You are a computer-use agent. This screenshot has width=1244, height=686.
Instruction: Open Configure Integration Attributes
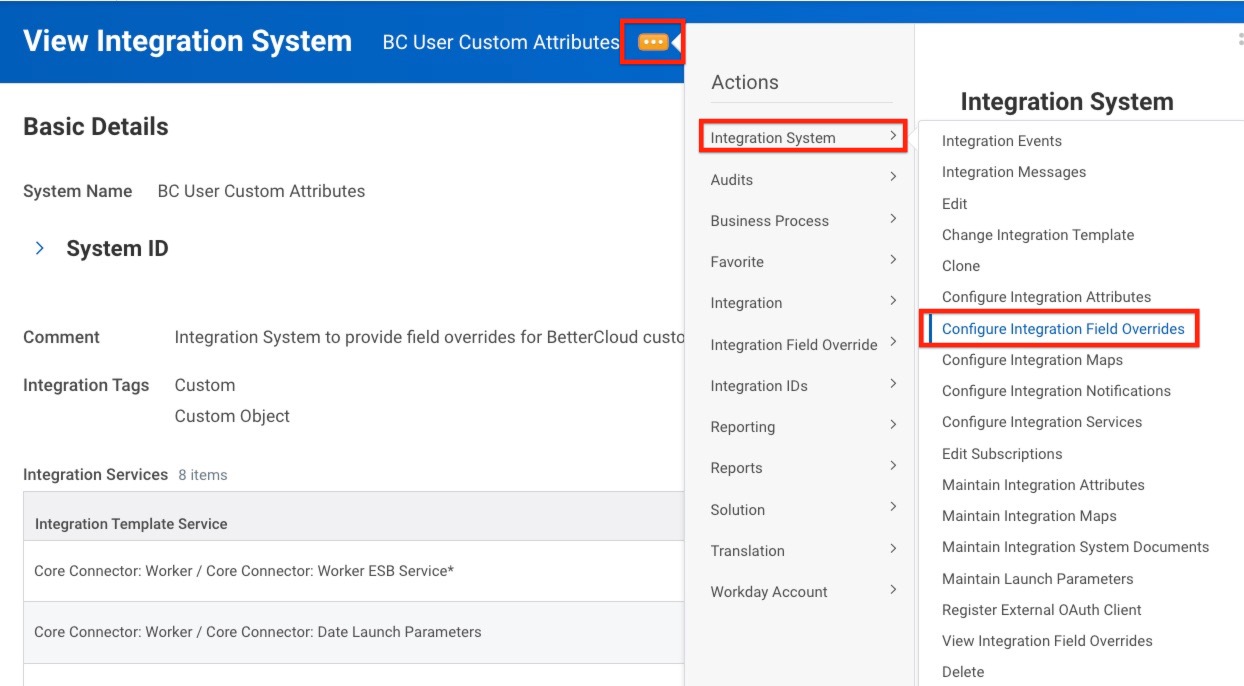click(x=1045, y=297)
